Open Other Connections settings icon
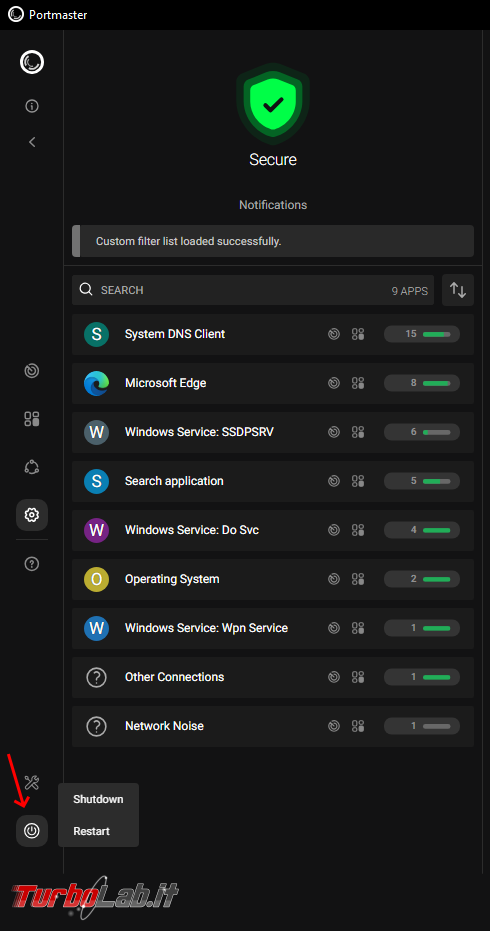490x931 pixels. pyautogui.click(x=358, y=677)
